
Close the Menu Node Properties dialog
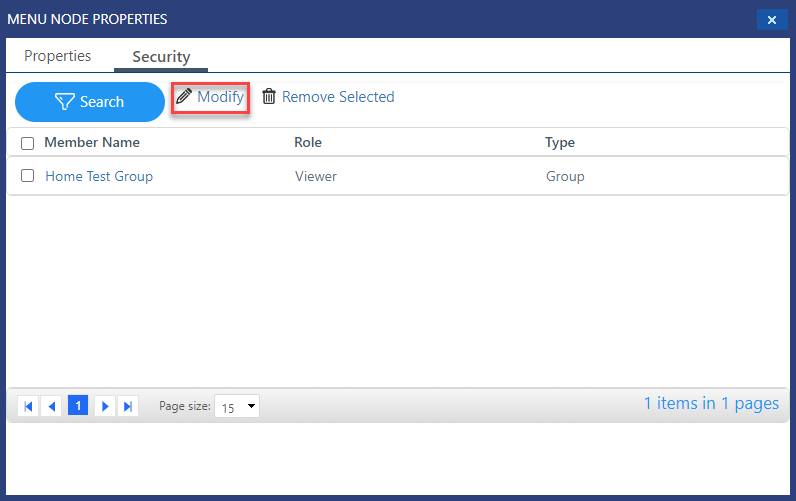[772, 20]
